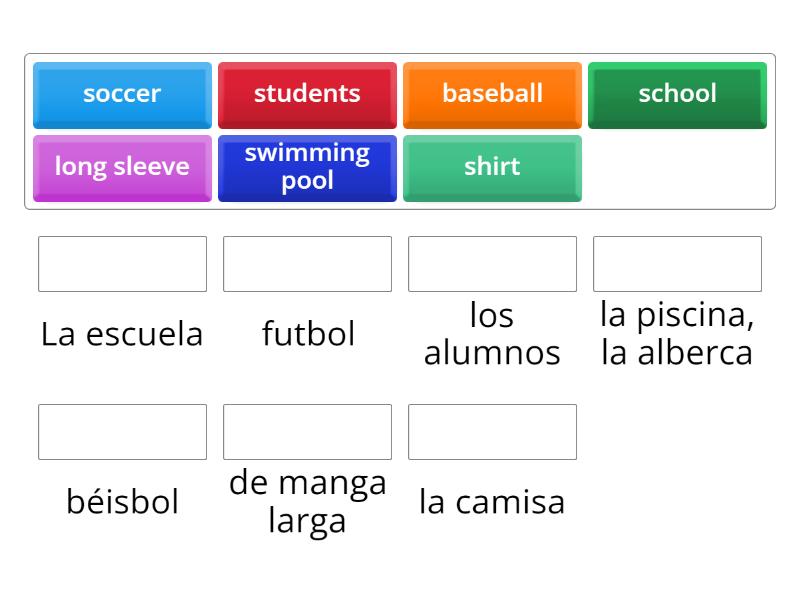Select the blue soccer word tile
800x600 pixels.
pos(121,95)
